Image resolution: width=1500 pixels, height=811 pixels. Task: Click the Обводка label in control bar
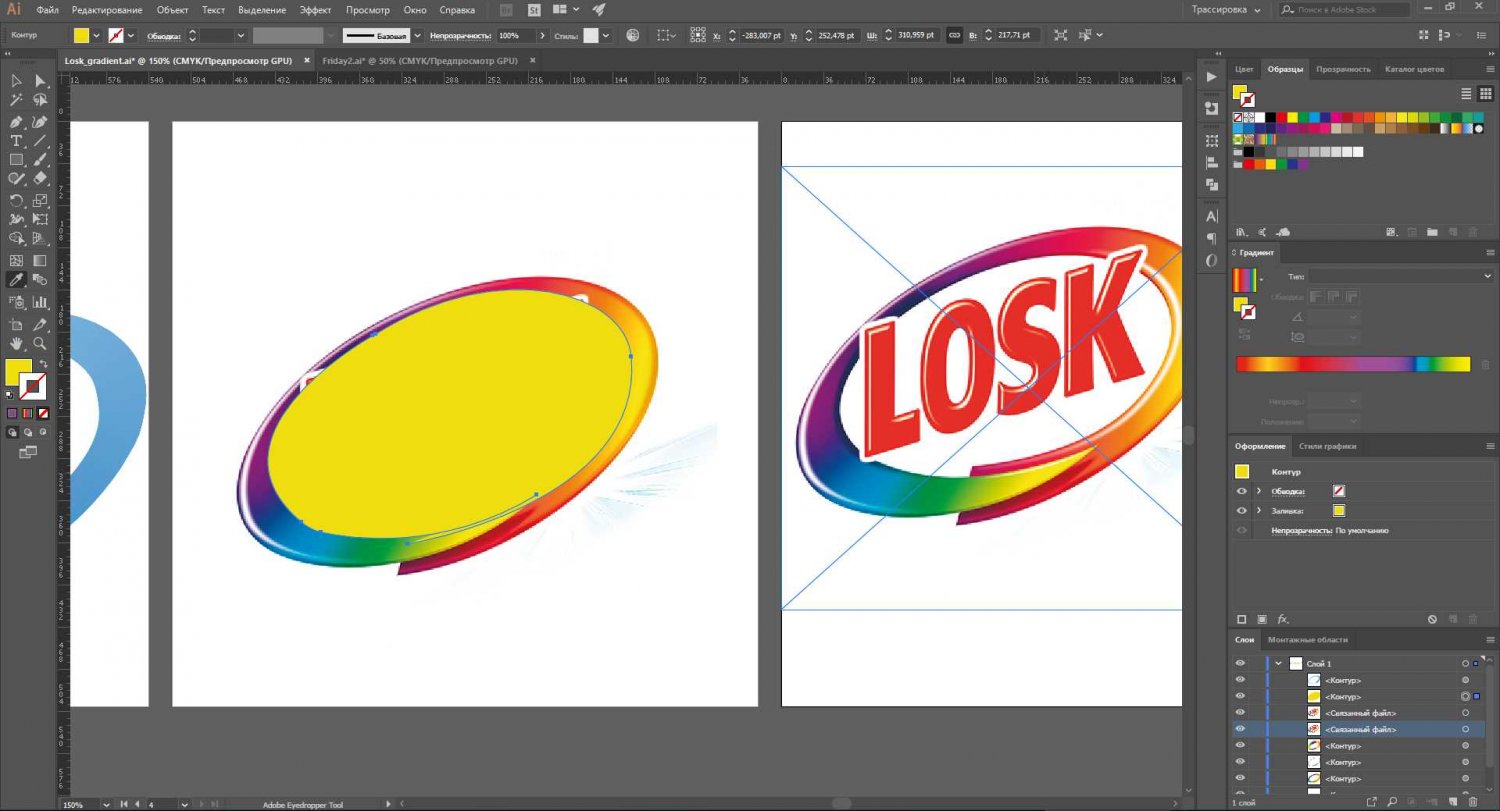[x=164, y=35]
